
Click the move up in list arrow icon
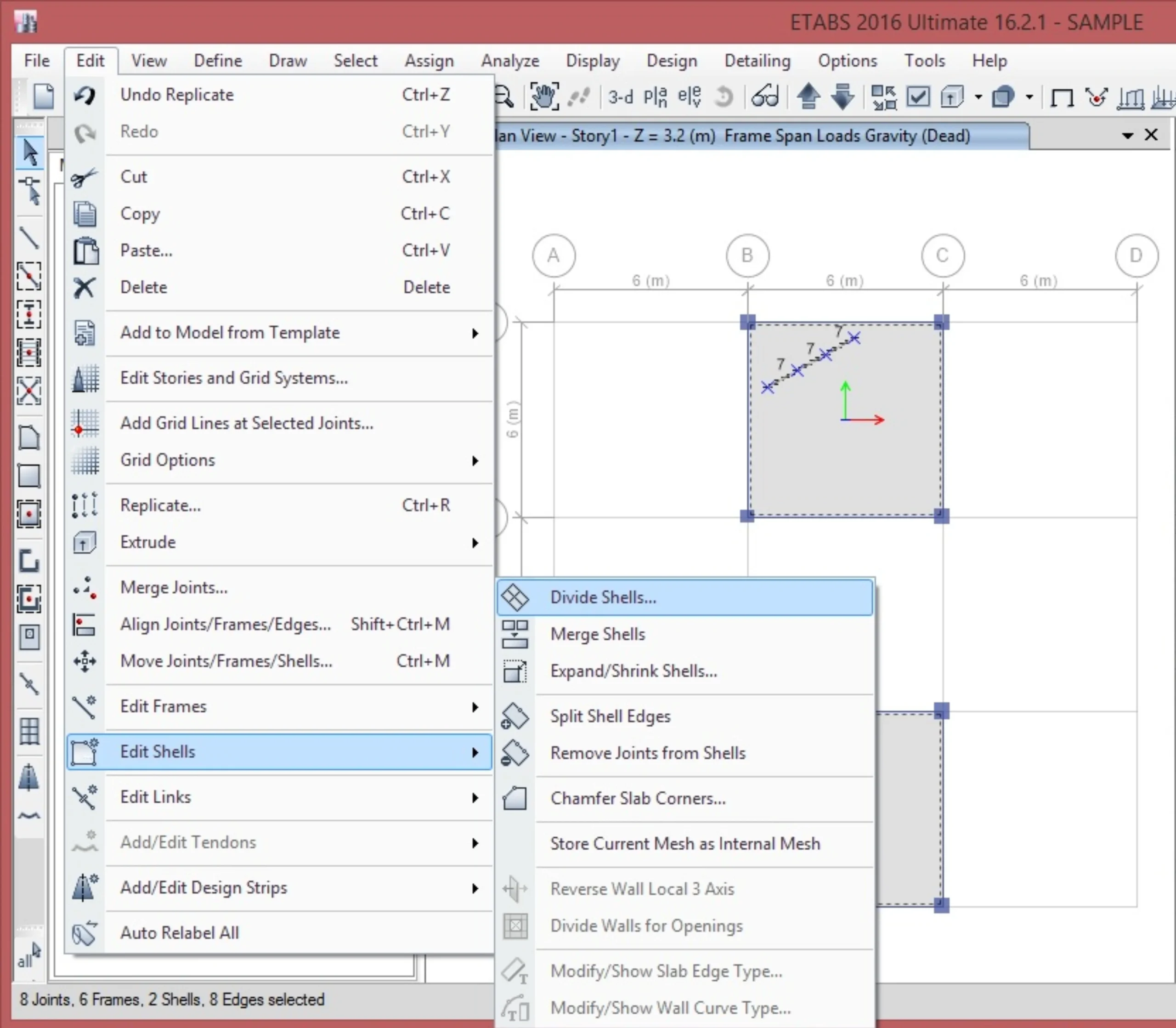click(x=808, y=97)
